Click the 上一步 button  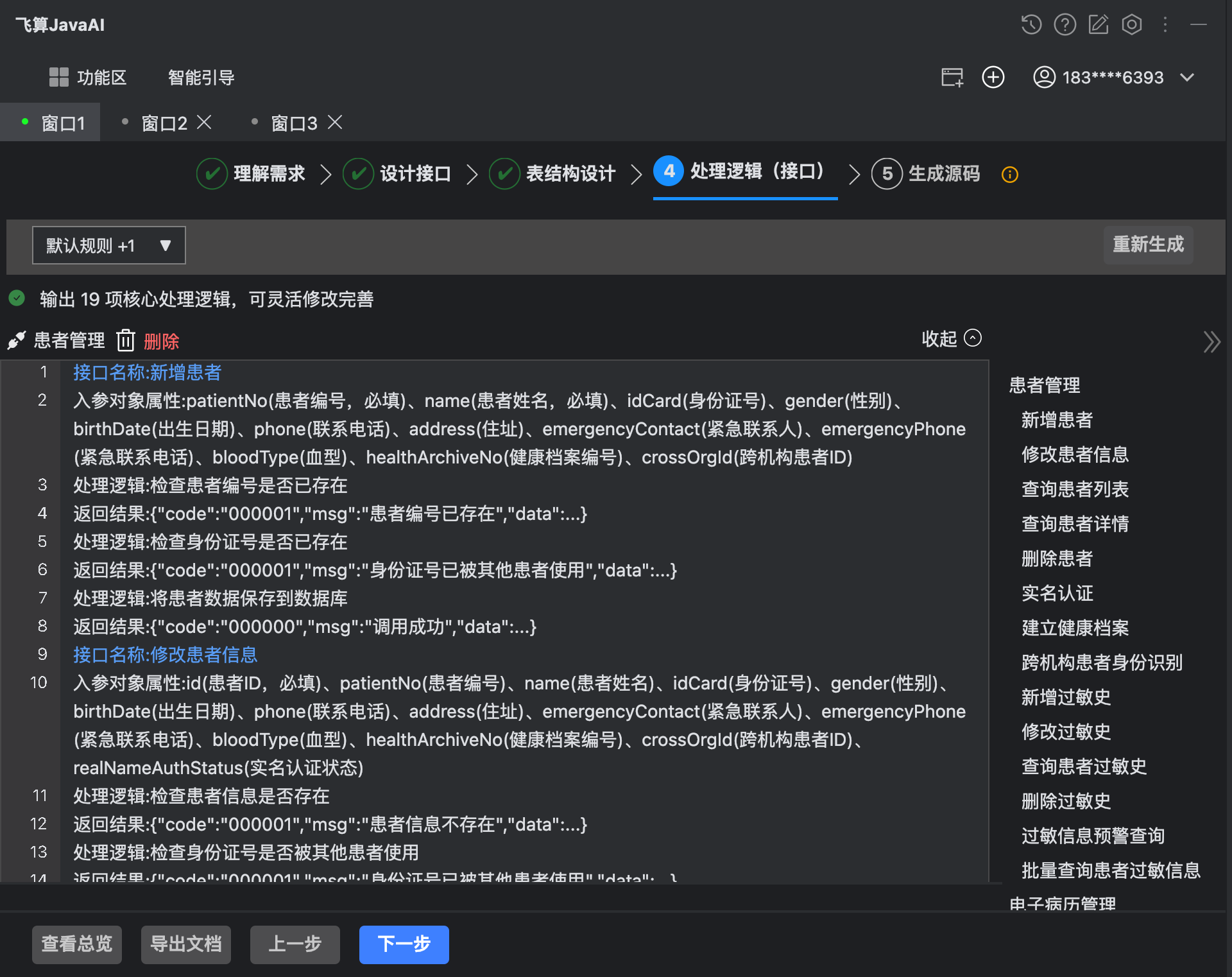click(295, 944)
